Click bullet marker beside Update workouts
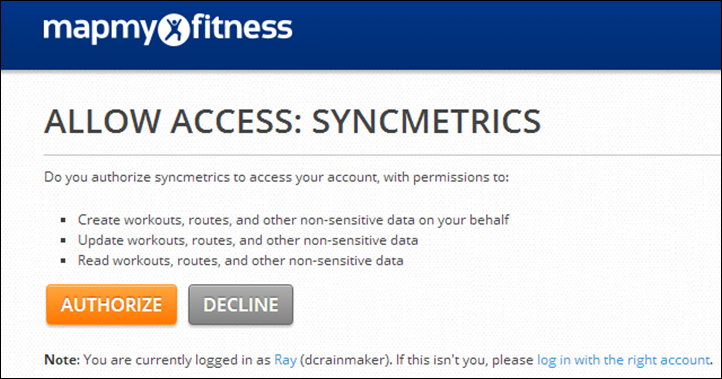 (64, 240)
